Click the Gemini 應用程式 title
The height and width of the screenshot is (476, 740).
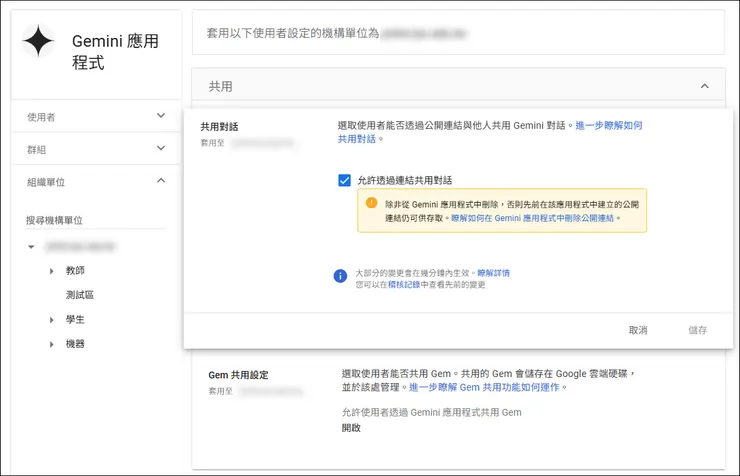(x=115, y=52)
